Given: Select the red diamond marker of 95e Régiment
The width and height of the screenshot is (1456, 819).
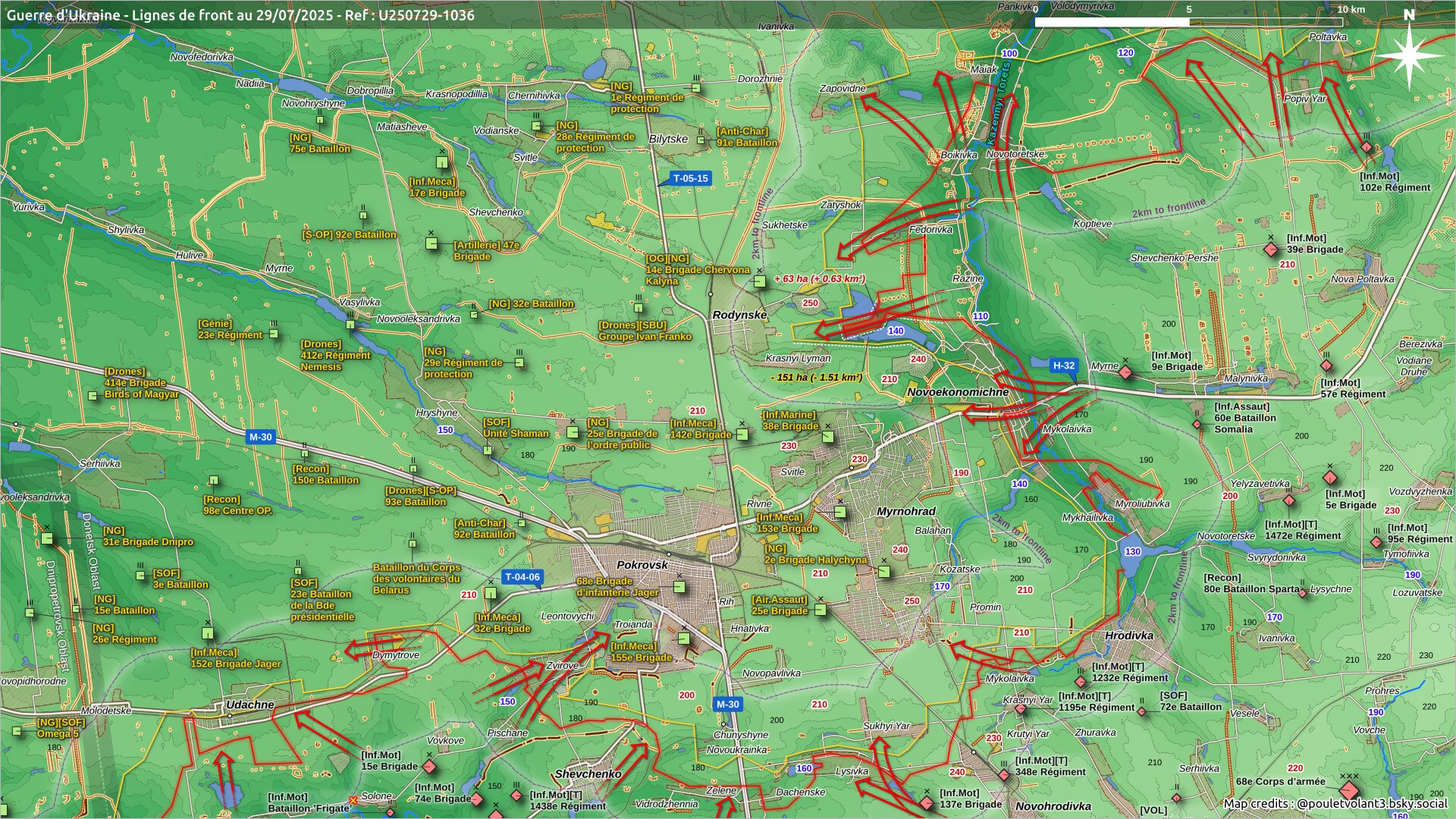Looking at the screenshot, I should 1376,542.
